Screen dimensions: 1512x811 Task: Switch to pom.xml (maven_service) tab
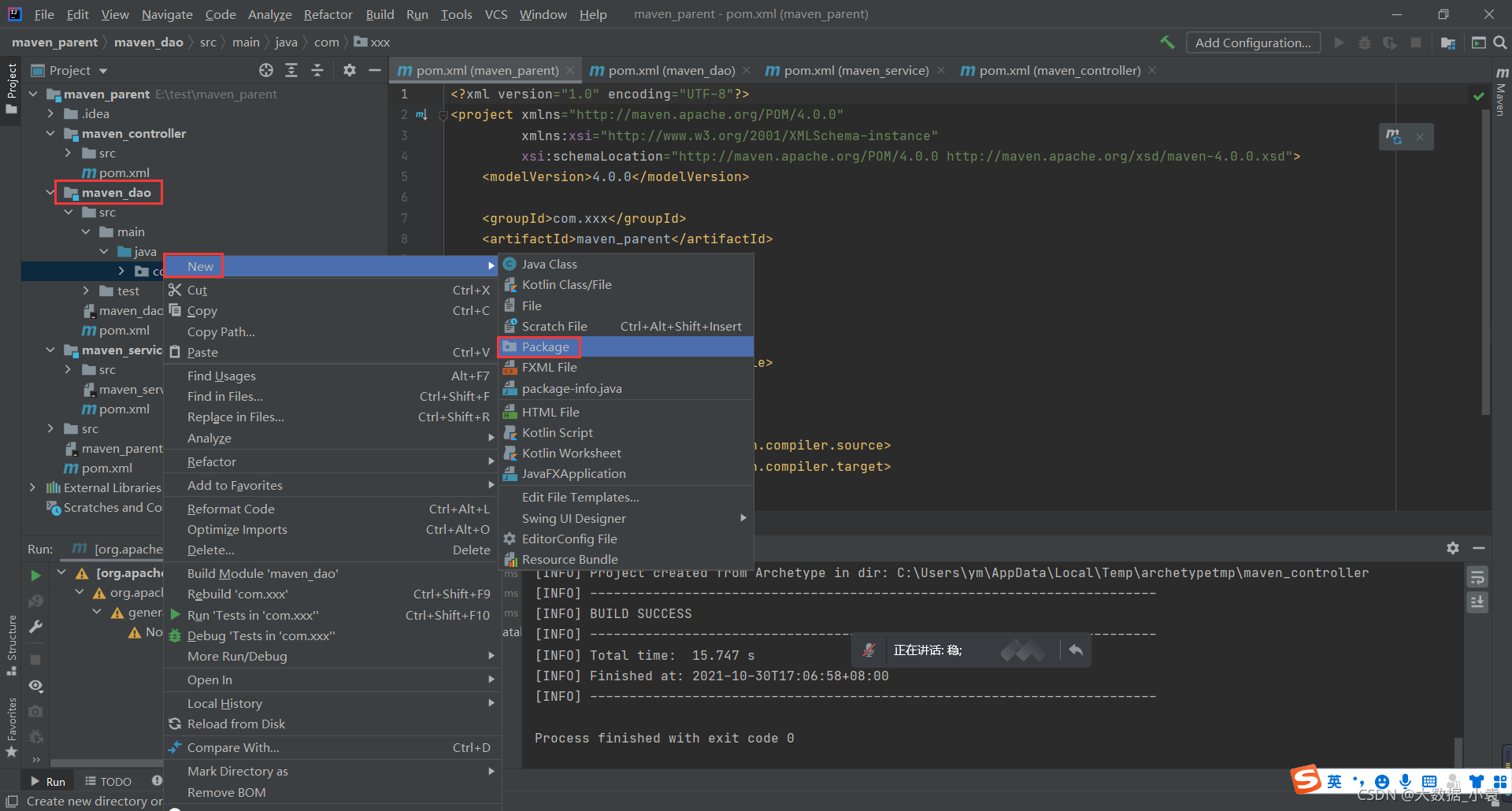point(856,71)
